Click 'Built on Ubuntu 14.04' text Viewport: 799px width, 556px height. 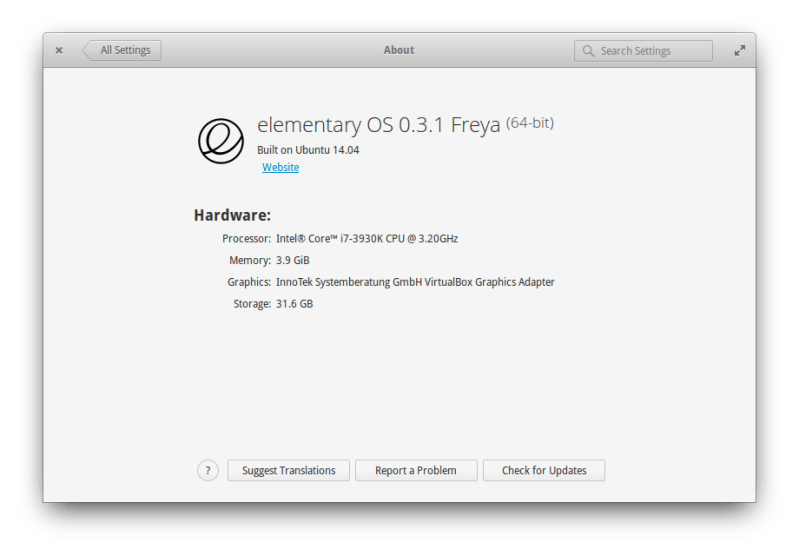308,150
